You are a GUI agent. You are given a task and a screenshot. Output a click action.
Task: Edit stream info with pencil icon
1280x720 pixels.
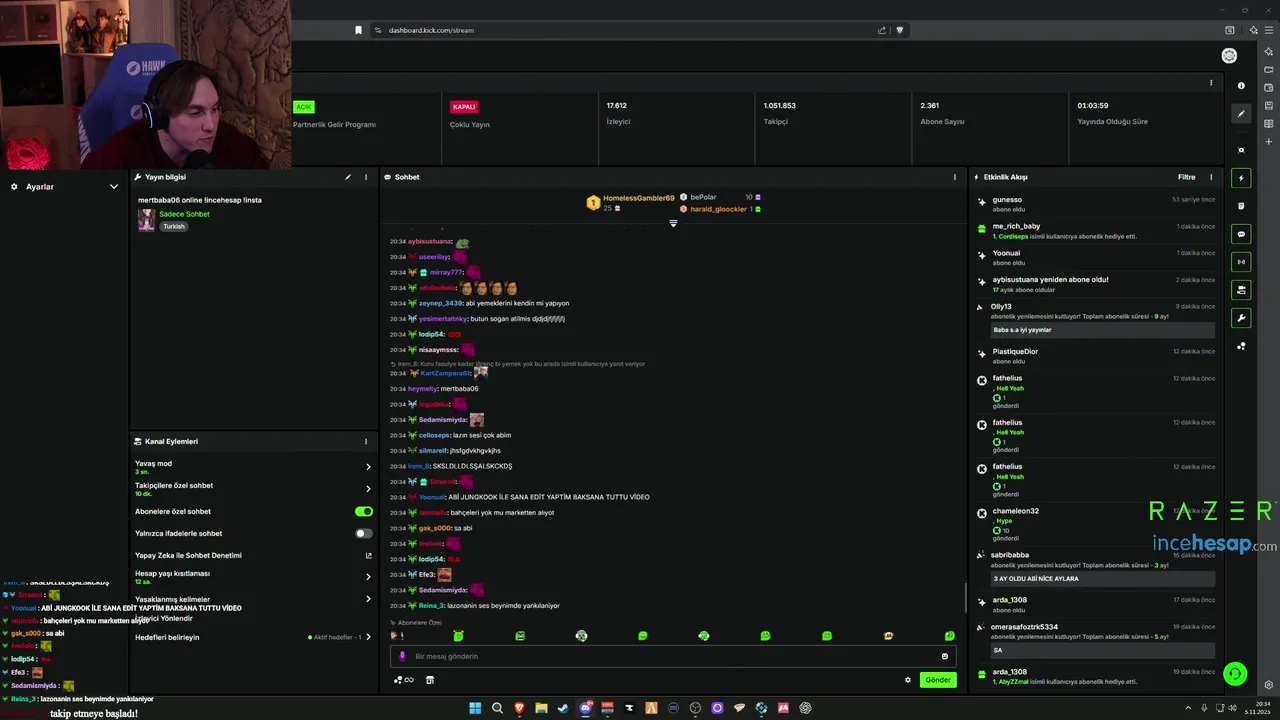348,177
